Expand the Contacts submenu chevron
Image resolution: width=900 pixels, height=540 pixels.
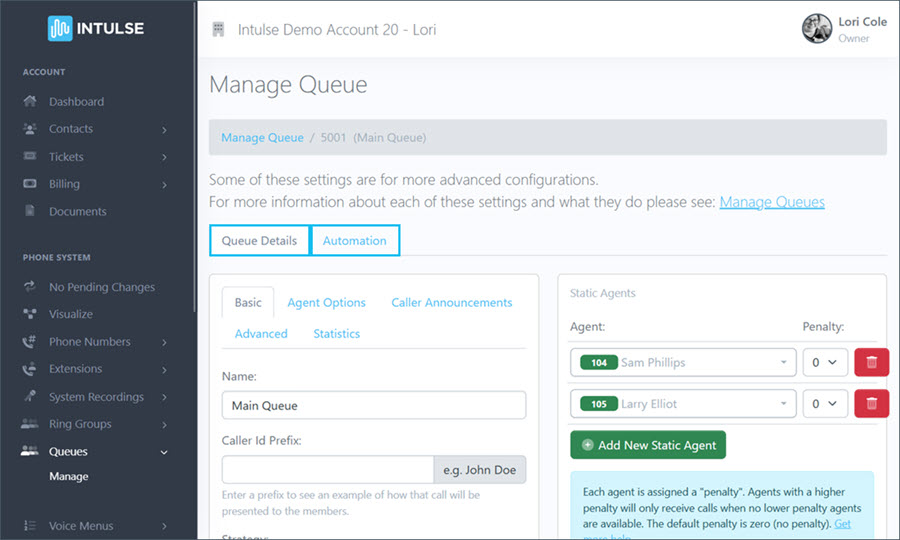[x=164, y=130]
